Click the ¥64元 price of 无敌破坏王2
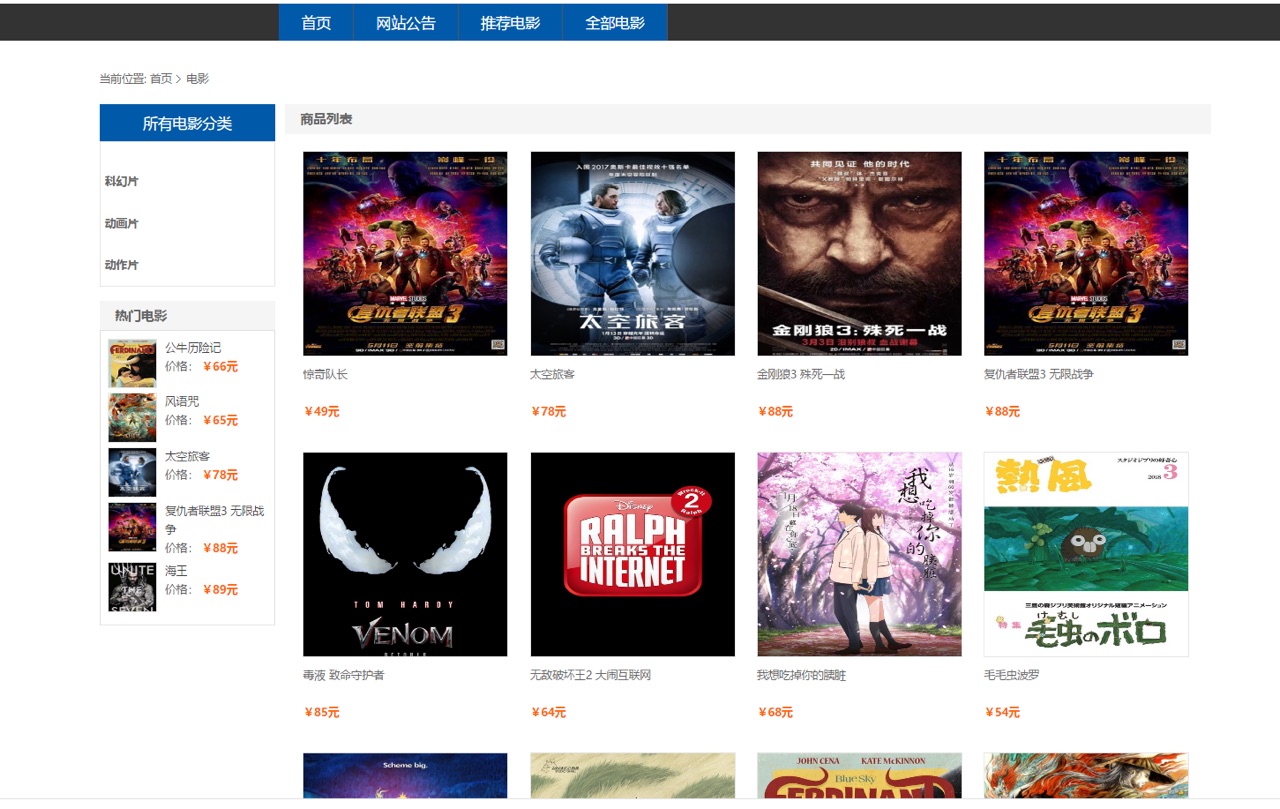 [549, 712]
